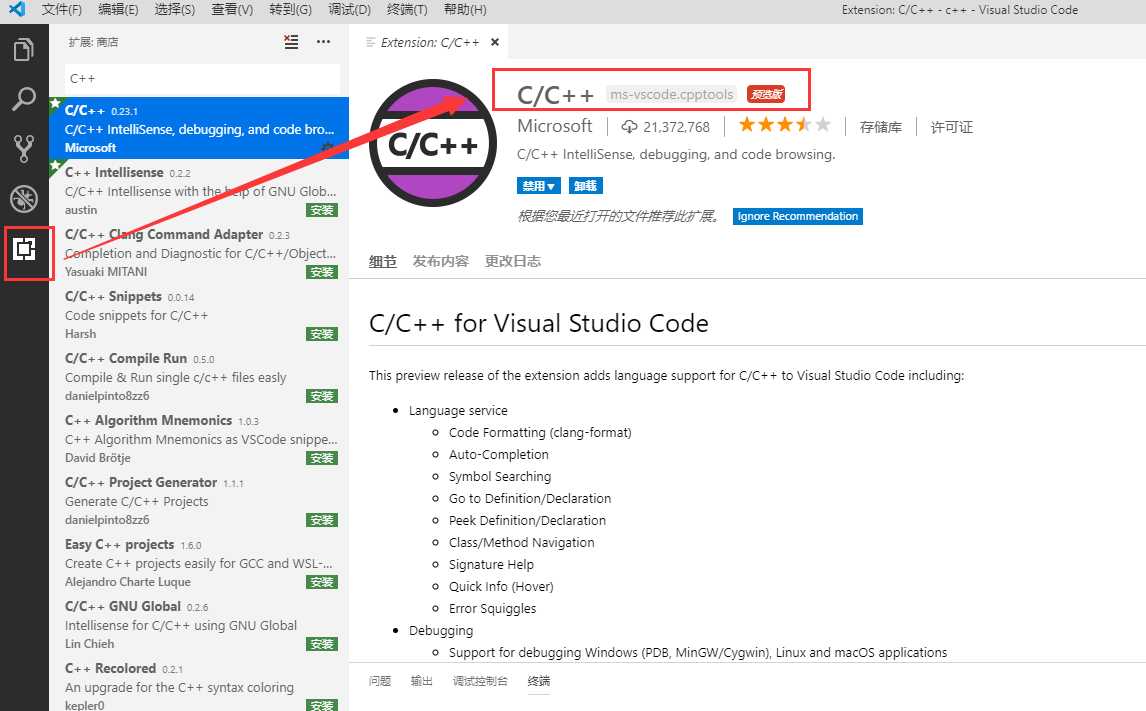The image size is (1146, 711).
Task: Click the Microsoft publisher link
Action: 555,126
